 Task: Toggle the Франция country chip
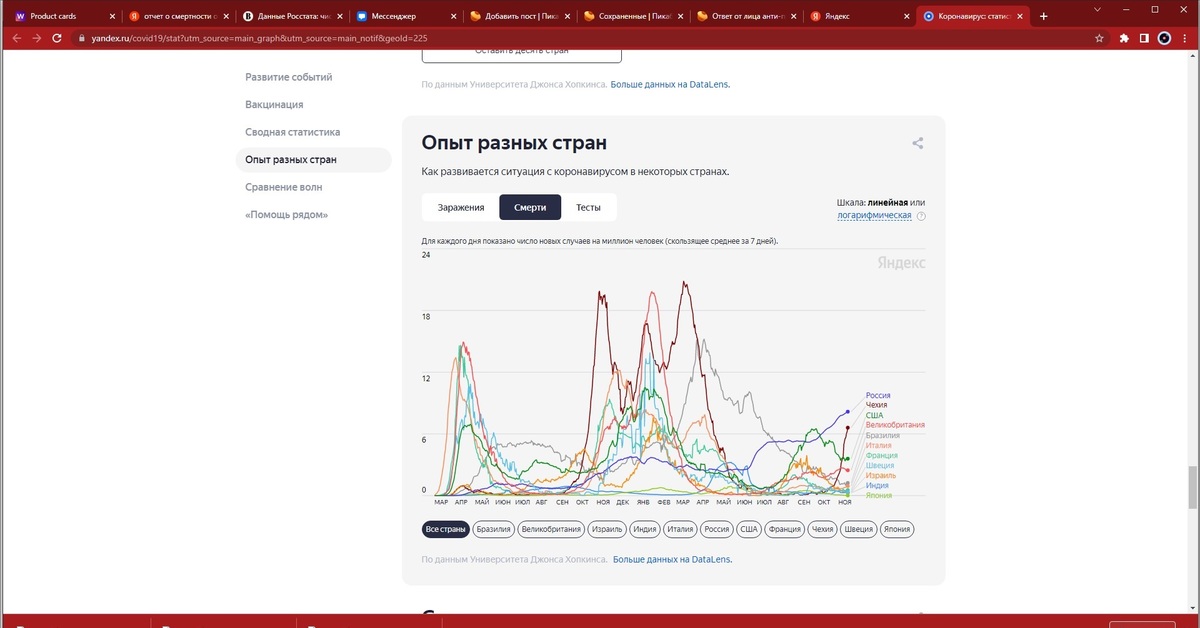tap(785, 529)
